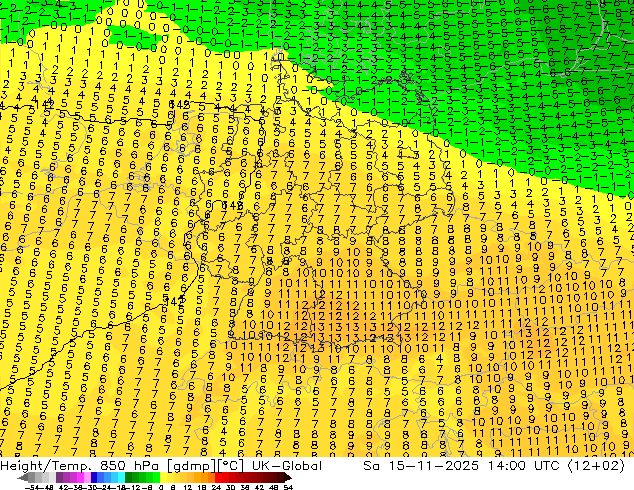Screen dimensions: 634x490
Task: Click the 'Height/Temp. 850 hPa' chart title
Action: coord(81,466)
